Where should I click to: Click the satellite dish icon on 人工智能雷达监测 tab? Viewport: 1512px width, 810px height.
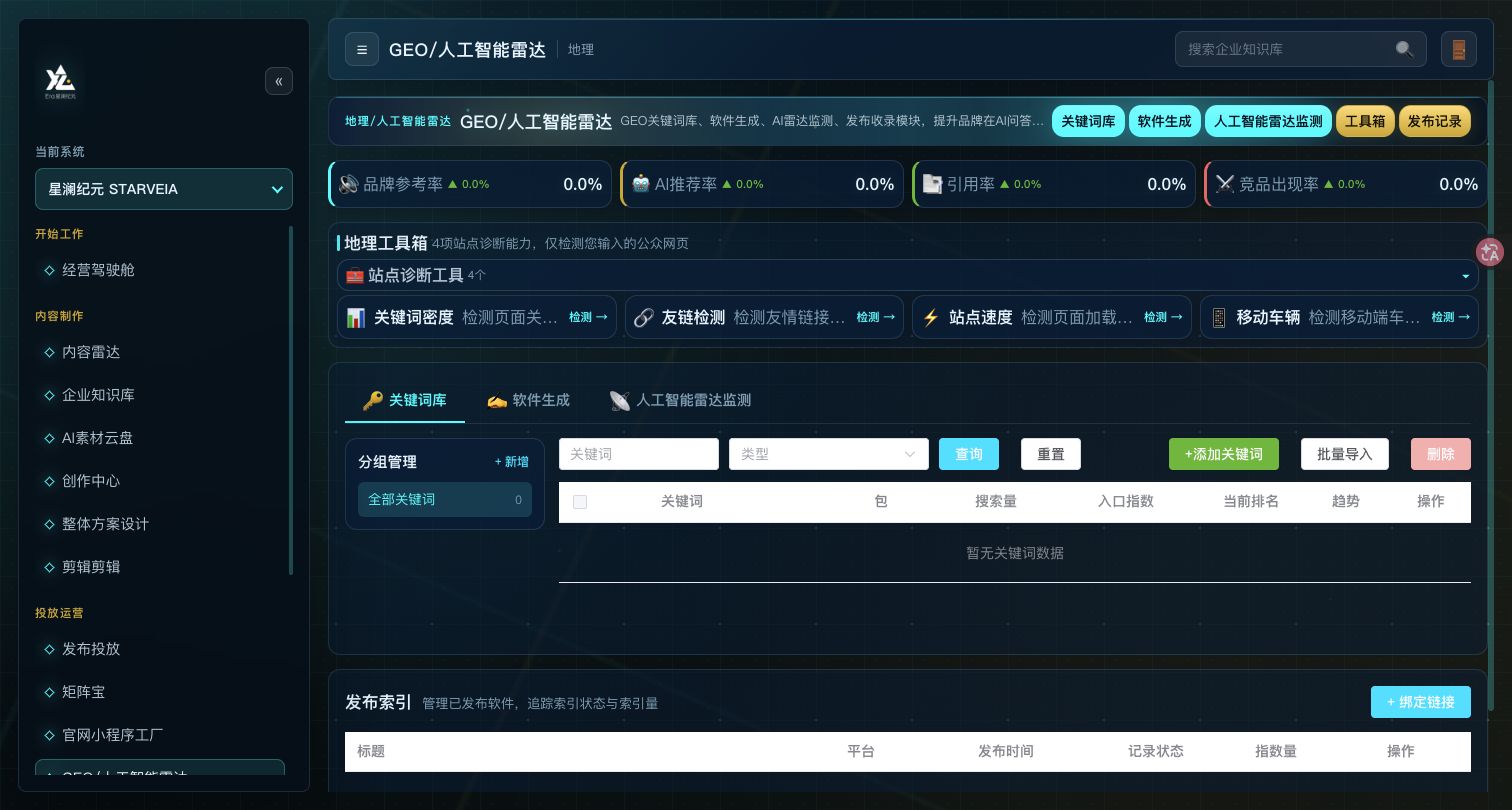(620, 400)
